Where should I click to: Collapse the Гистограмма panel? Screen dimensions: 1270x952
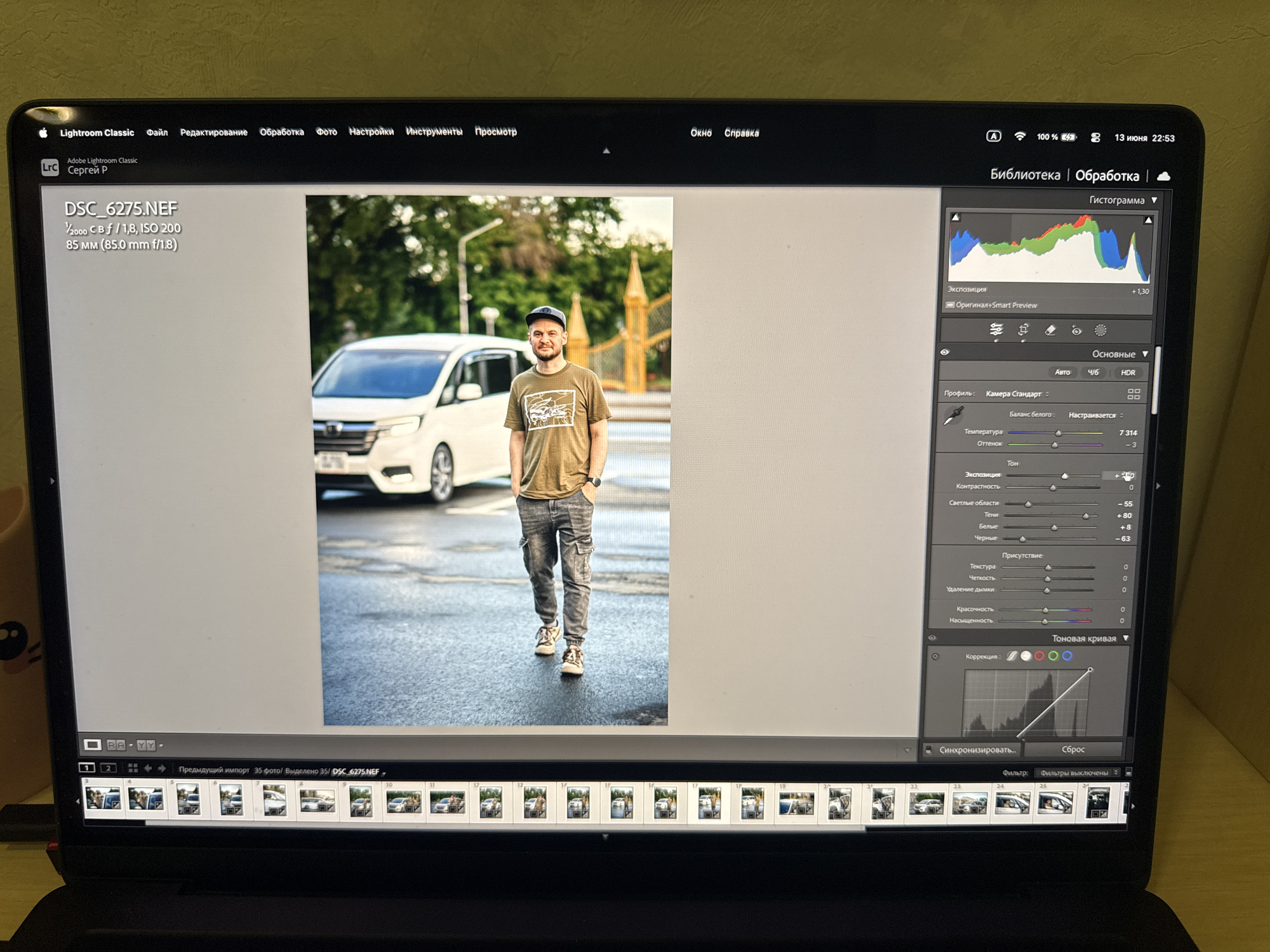coord(1154,200)
